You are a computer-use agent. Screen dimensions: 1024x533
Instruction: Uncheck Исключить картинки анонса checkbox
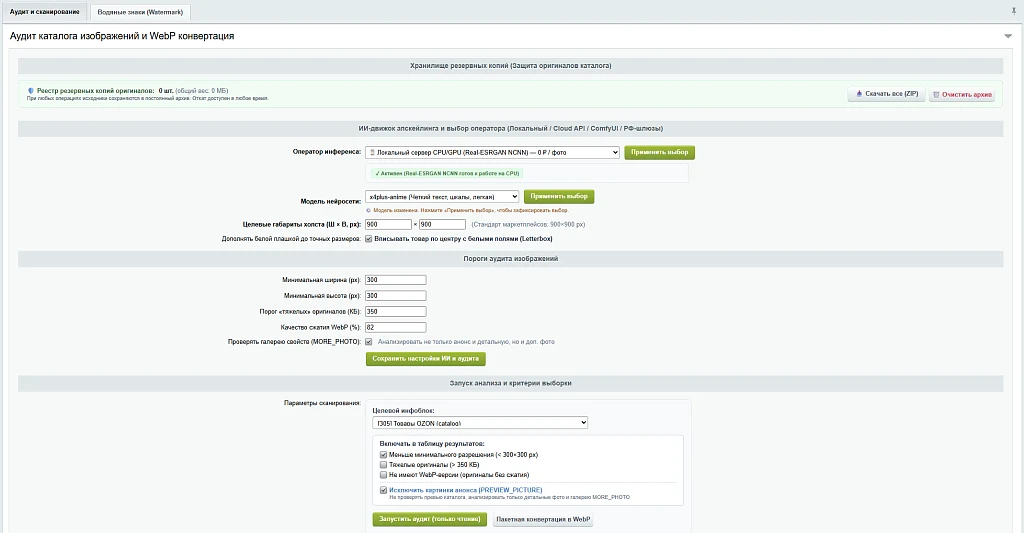383,490
